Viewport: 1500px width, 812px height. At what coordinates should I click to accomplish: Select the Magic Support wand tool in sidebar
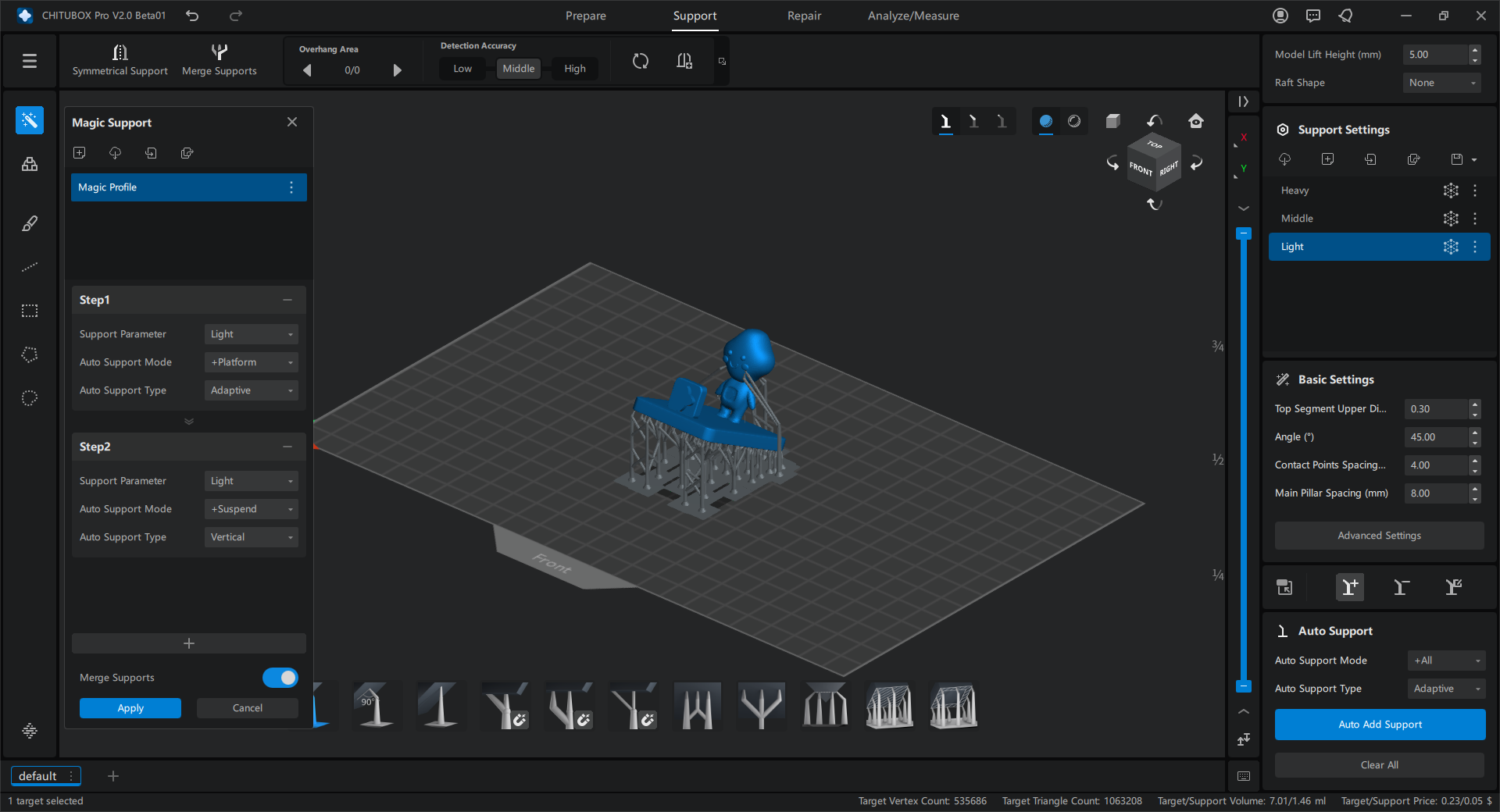30,120
